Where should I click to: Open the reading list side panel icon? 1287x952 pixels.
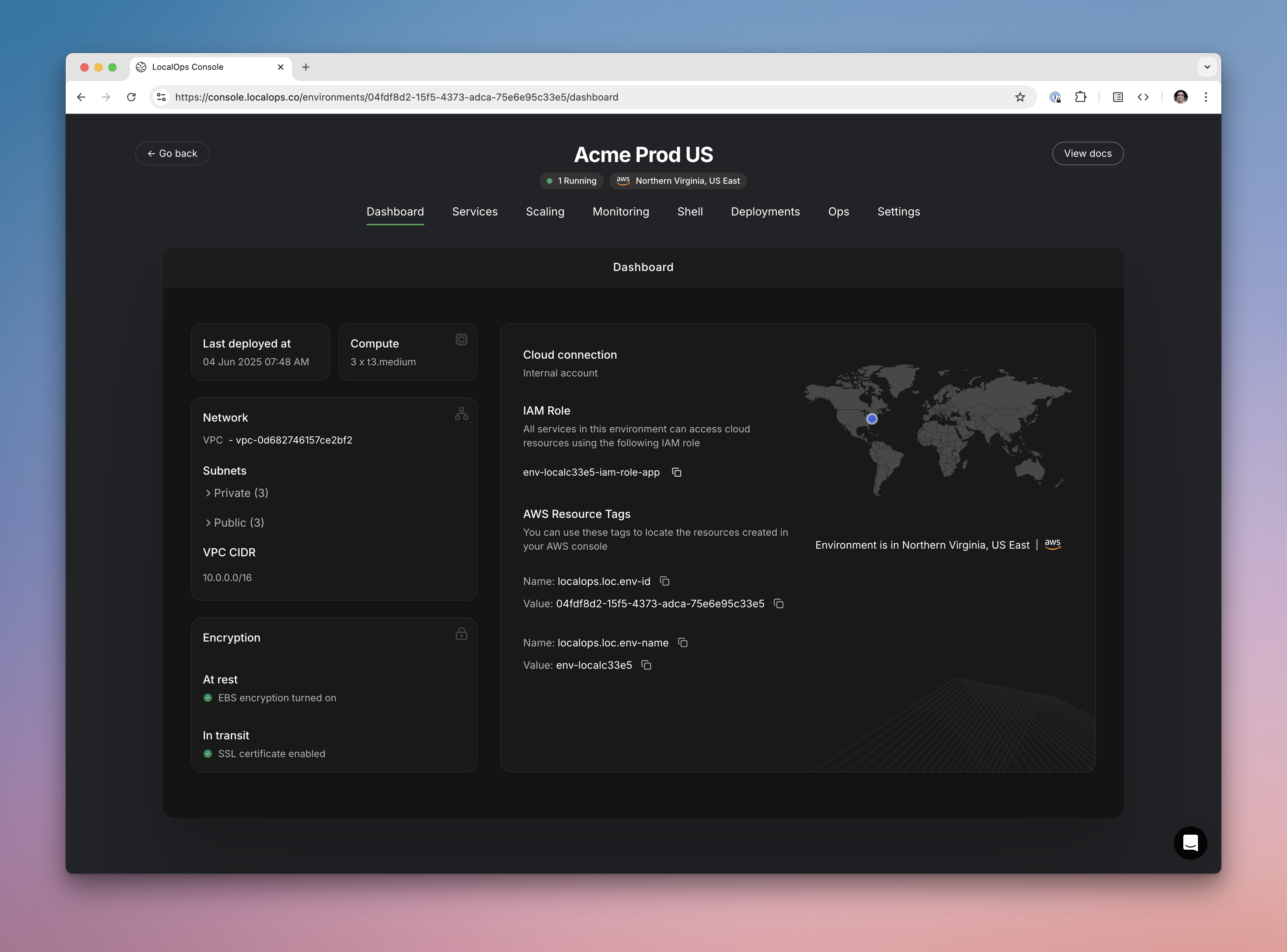1118,97
